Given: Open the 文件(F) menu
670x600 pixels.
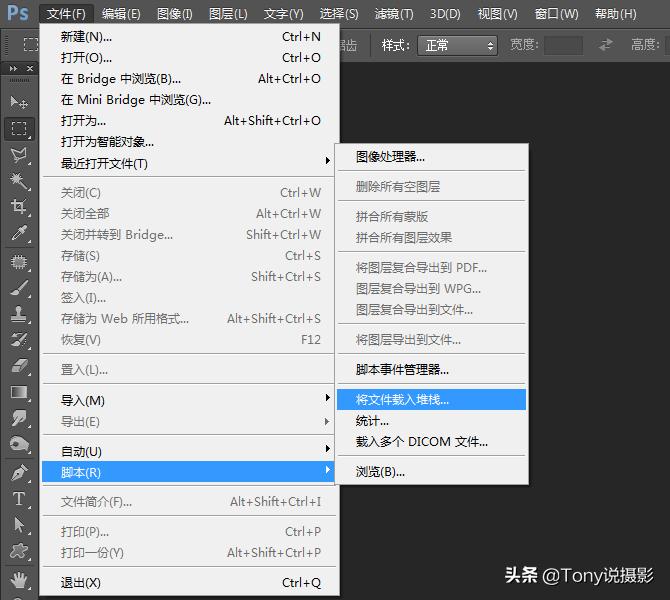Looking at the screenshot, I should click(x=66, y=14).
